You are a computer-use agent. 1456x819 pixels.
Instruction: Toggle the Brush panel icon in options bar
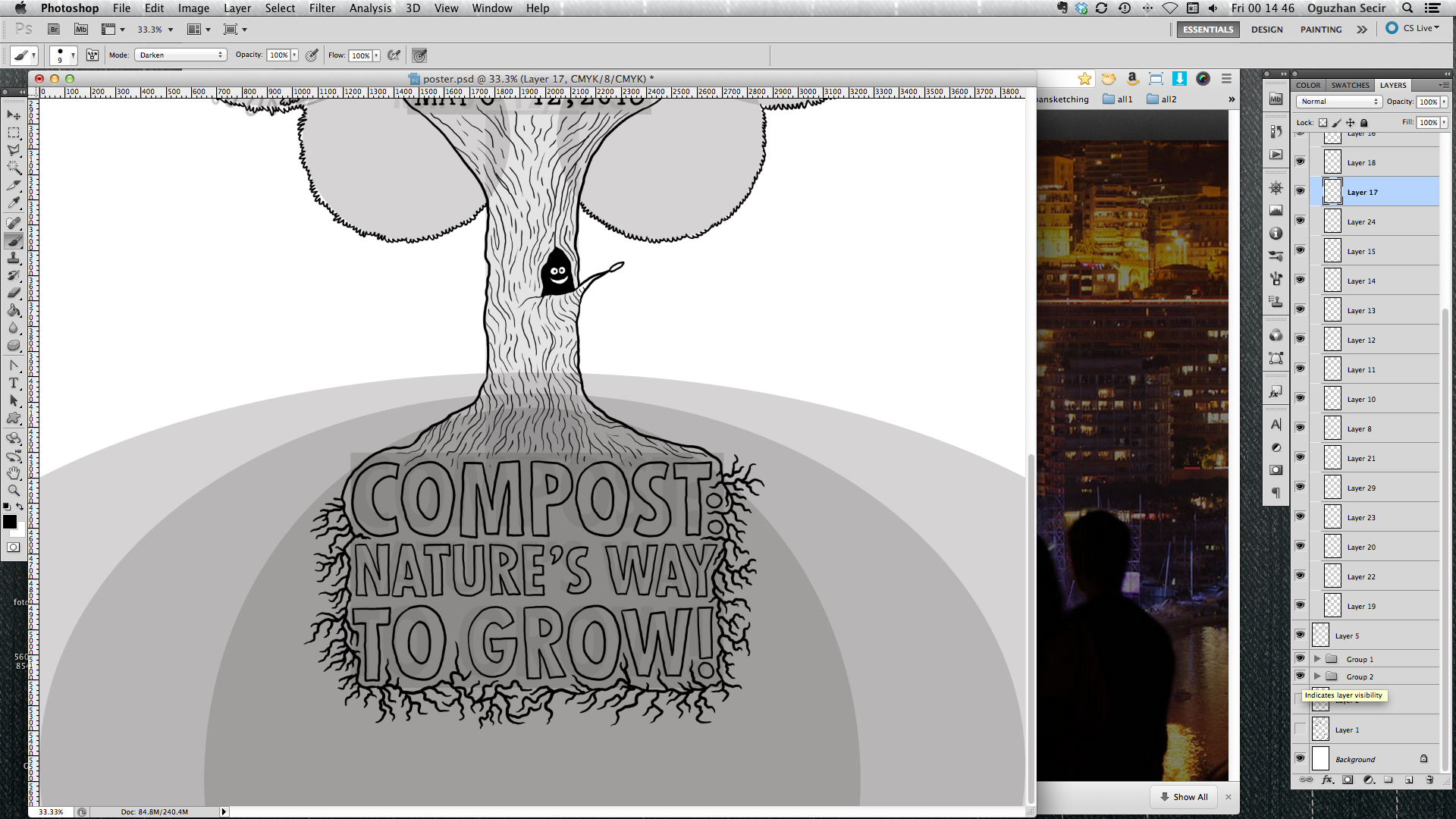pyautogui.click(x=93, y=55)
